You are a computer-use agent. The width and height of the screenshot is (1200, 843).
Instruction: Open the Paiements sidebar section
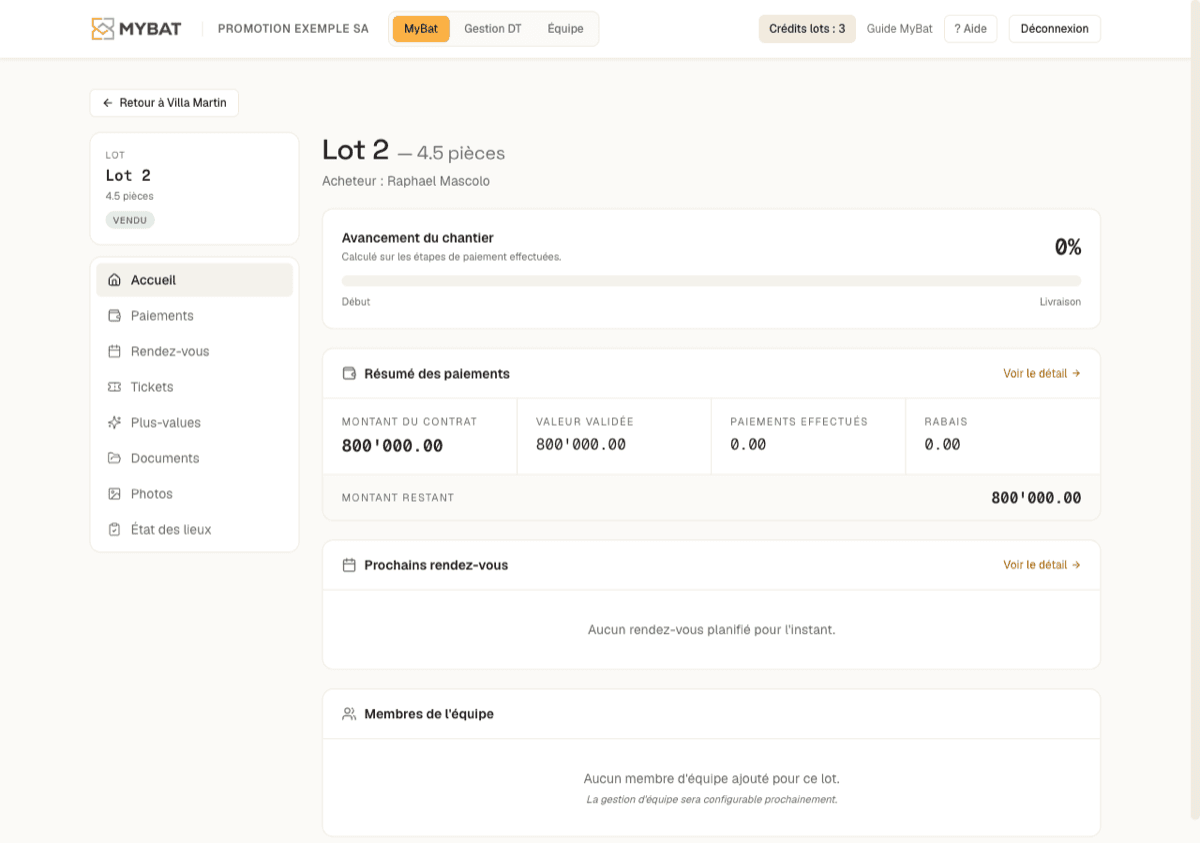tap(194, 316)
